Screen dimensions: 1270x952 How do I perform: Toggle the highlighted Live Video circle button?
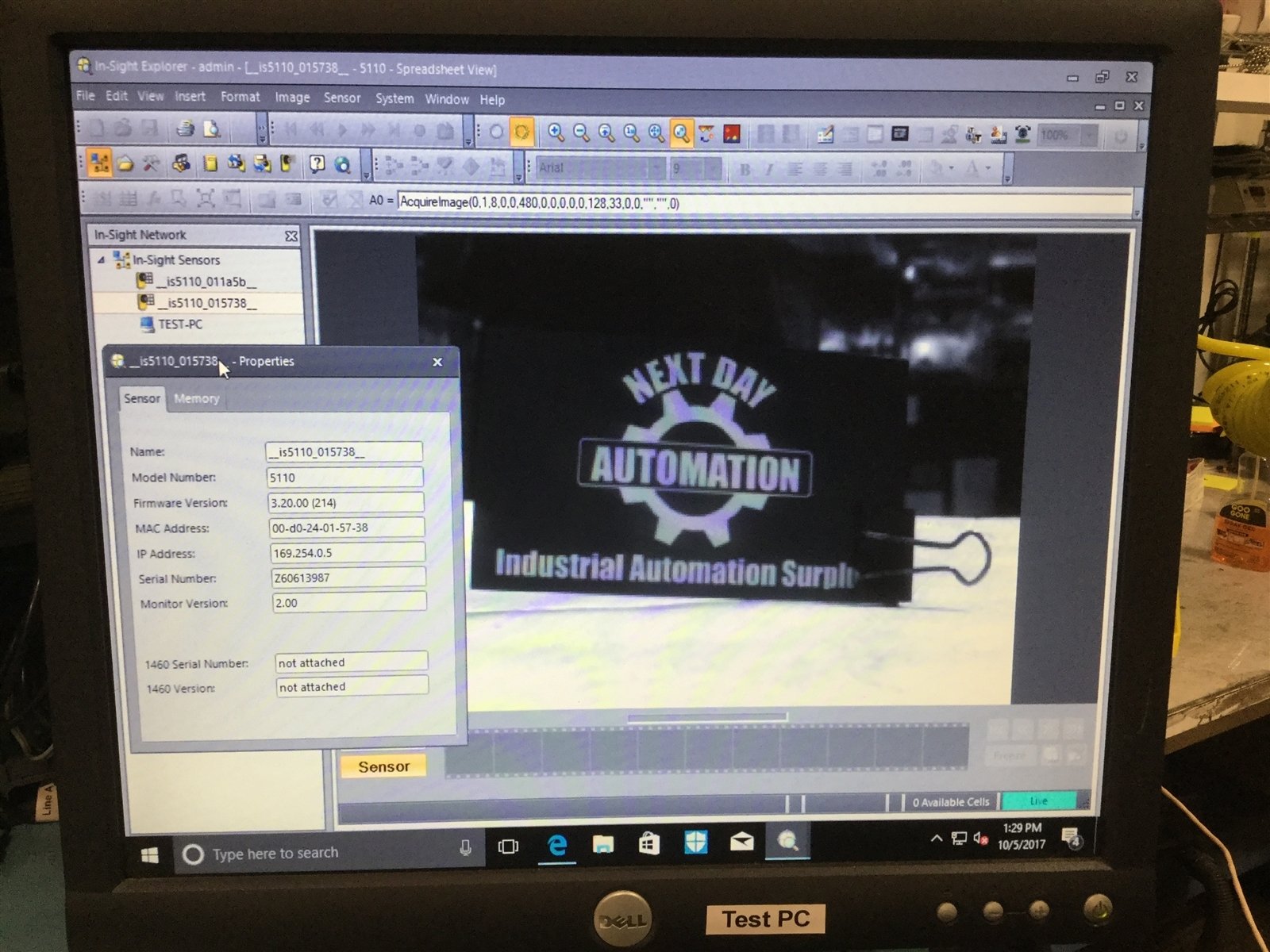521,132
